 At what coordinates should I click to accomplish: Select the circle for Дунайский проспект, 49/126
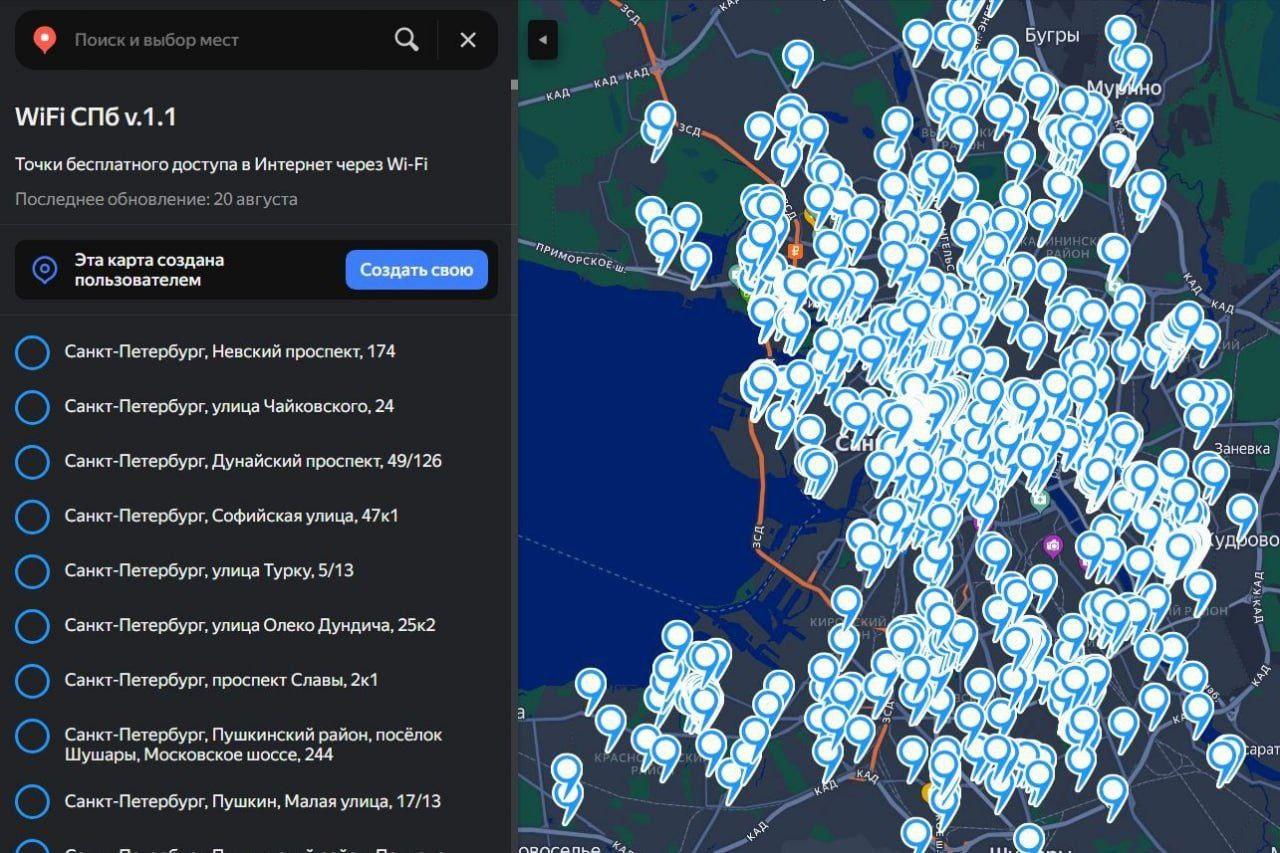point(33,462)
